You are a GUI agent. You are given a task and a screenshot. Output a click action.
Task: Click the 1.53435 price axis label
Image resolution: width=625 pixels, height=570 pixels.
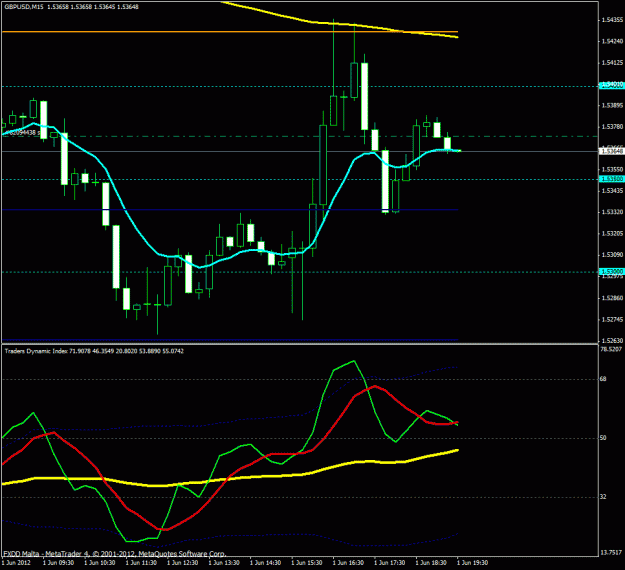point(613,191)
